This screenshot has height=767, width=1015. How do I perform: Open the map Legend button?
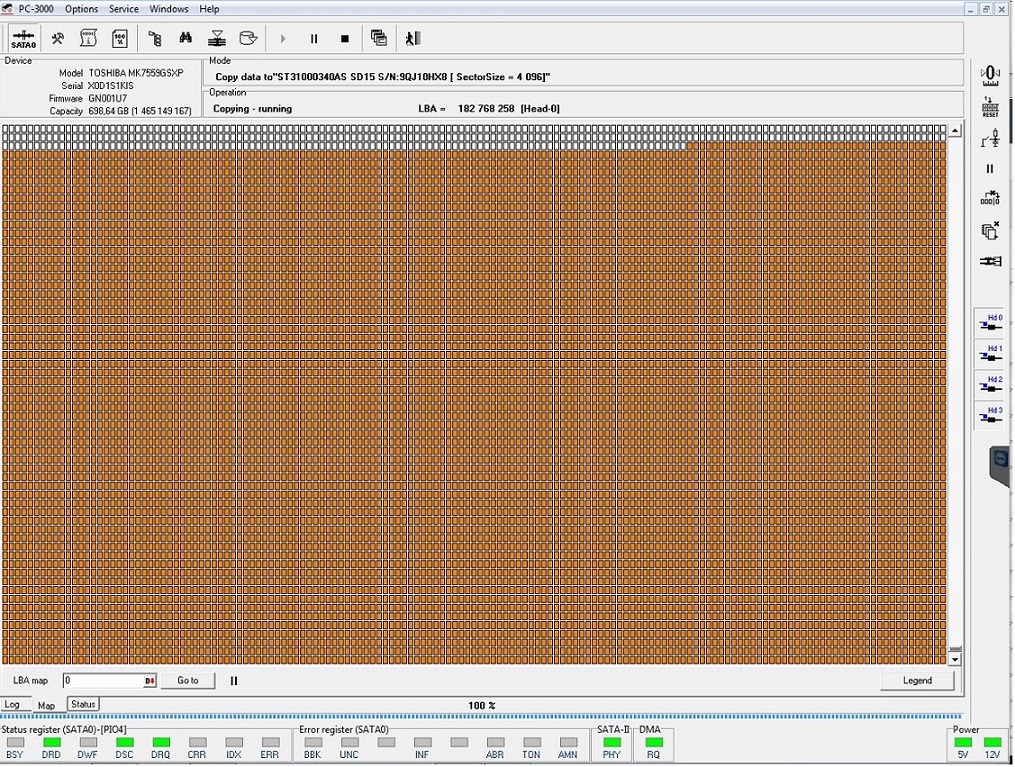pos(917,681)
